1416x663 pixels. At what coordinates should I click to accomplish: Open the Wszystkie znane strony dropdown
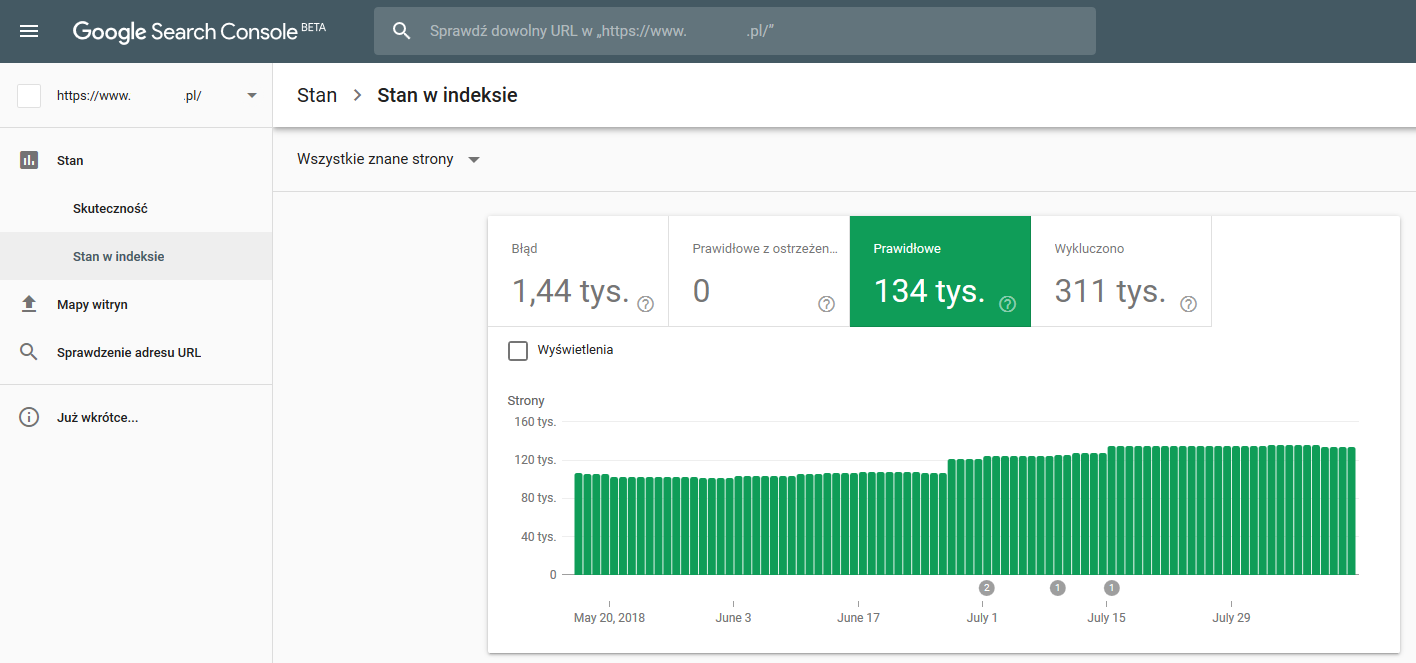point(389,160)
